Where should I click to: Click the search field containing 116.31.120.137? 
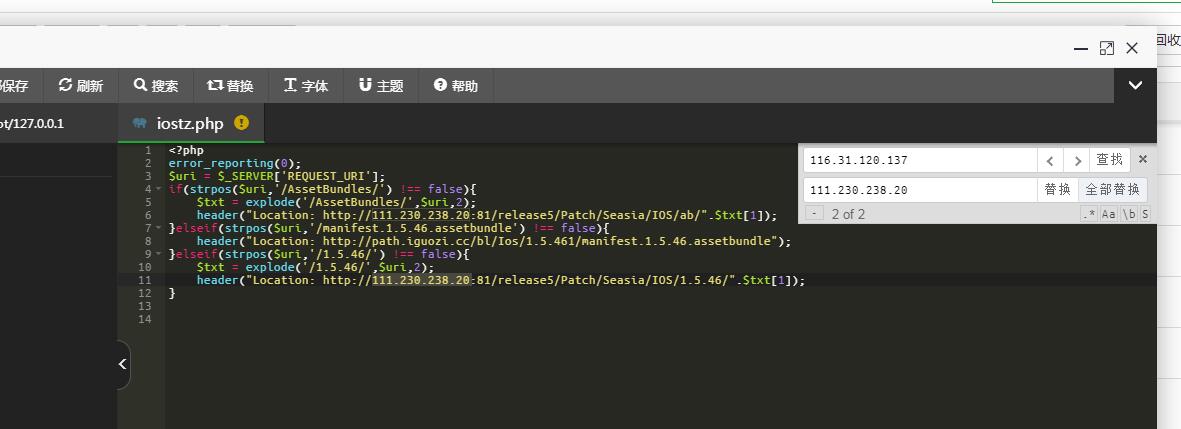[x=918, y=160]
